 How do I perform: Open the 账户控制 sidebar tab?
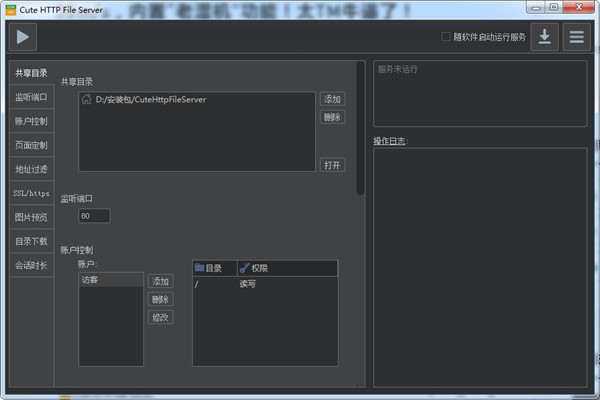[31, 121]
